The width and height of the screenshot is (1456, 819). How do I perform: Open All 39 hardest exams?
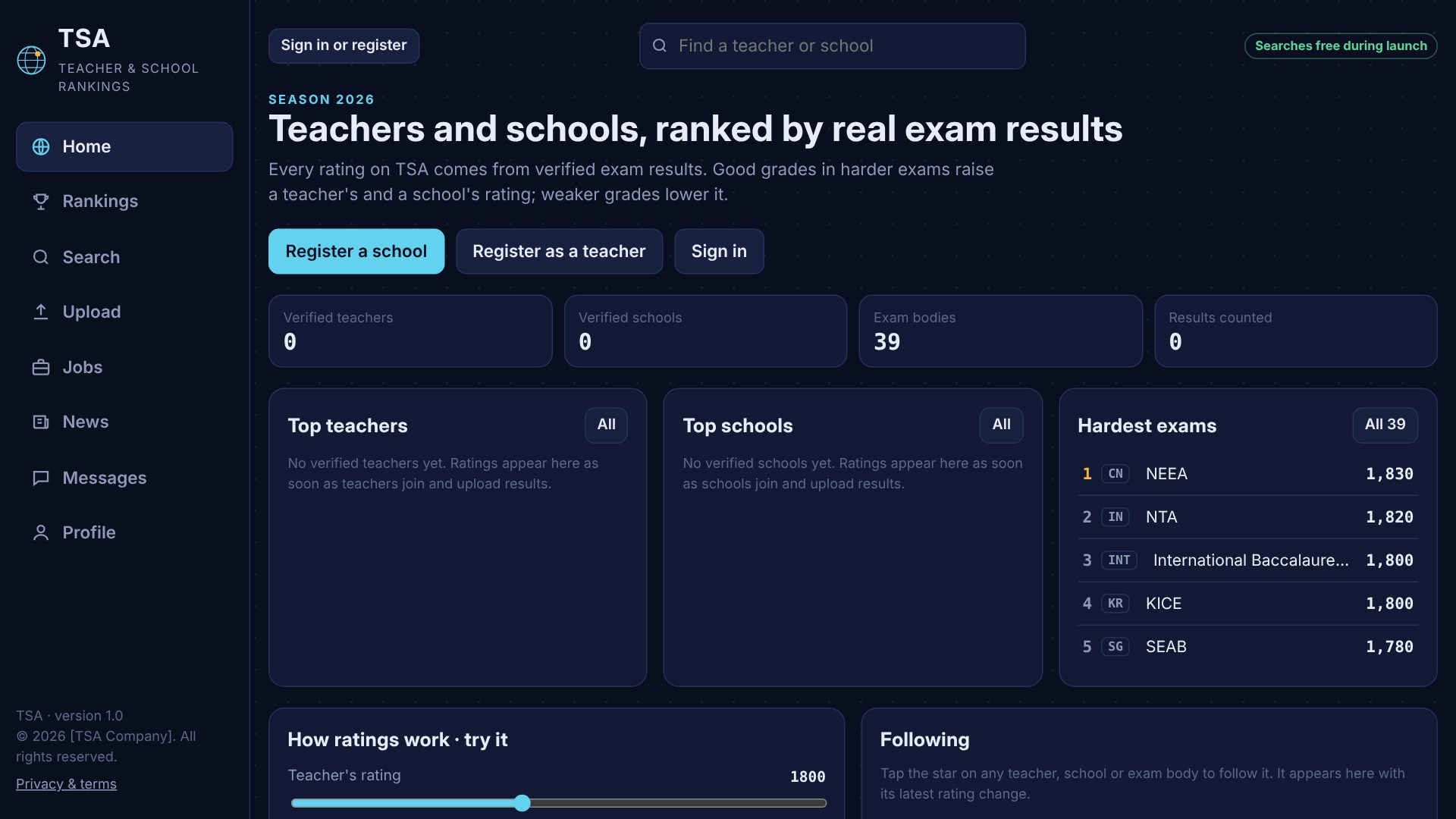coord(1385,425)
